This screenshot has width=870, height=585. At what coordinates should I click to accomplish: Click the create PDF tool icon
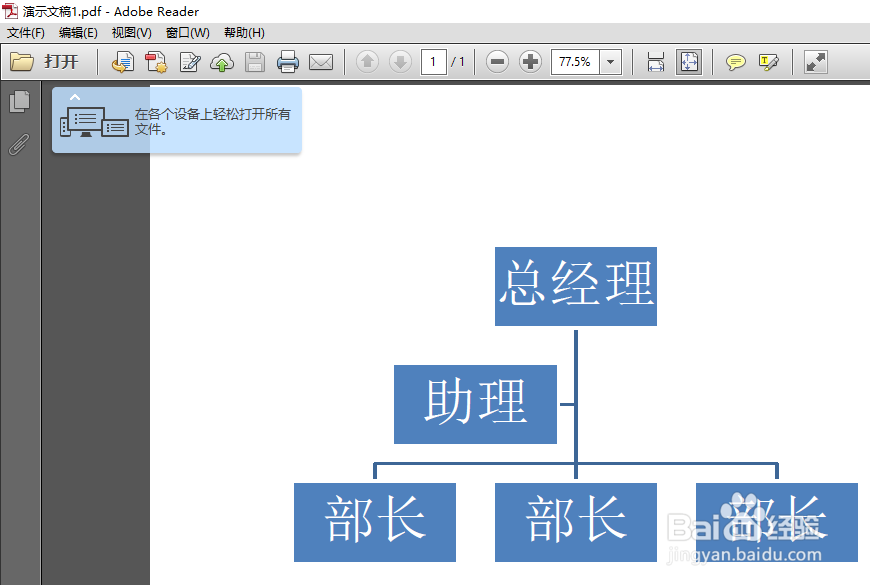click(155, 62)
